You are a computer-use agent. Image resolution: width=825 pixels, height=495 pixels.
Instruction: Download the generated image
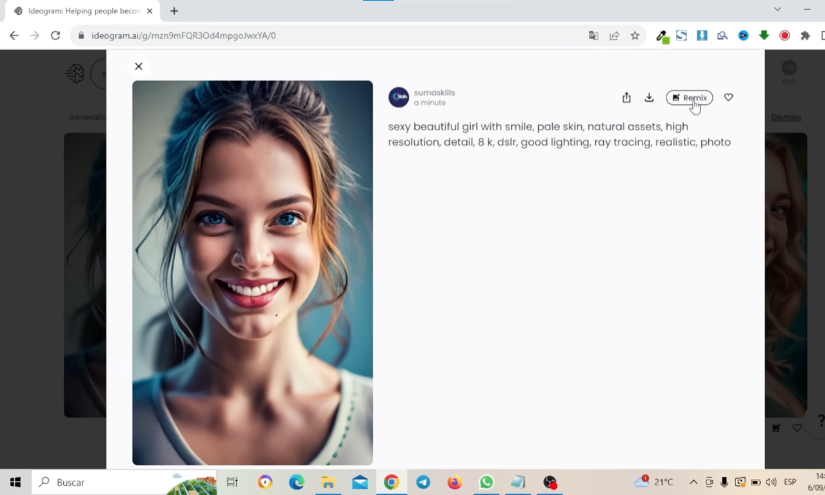point(649,97)
